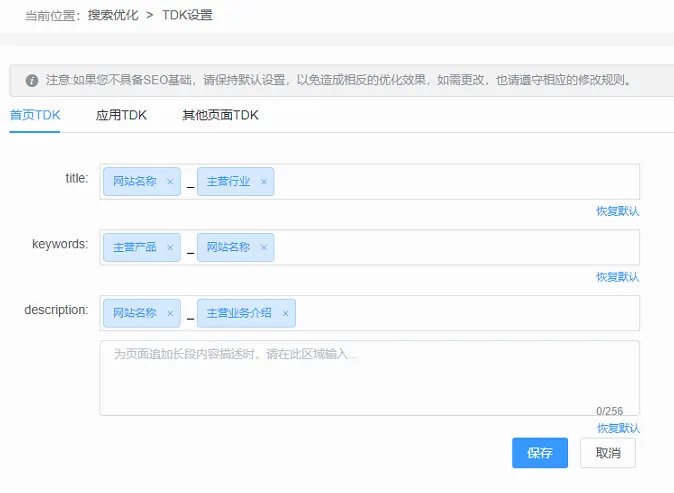Screen dimensions: 674x493
Task: Open the 其他页面TDK tab
Action: click(x=221, y=115)
